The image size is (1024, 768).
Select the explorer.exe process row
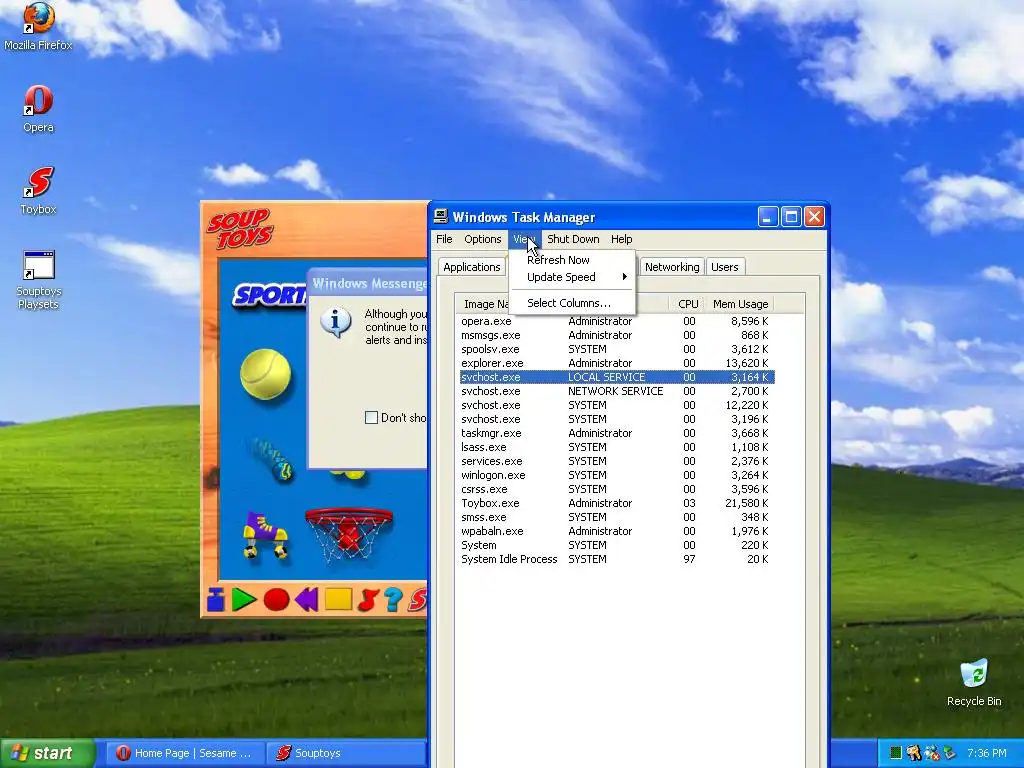pyautogui.click(x=616, y=363)
